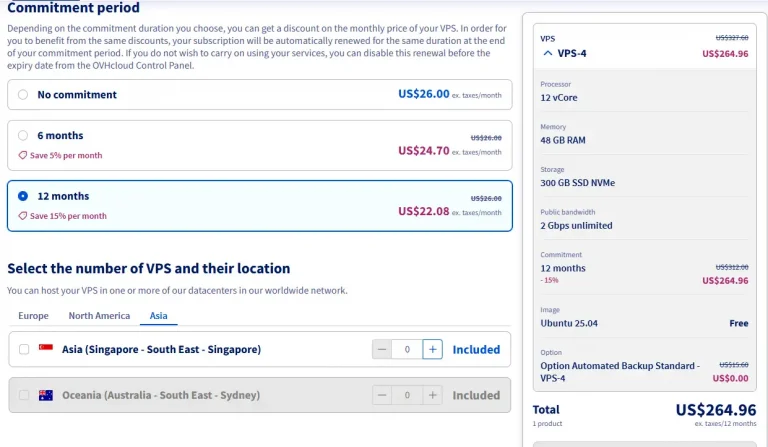Decrease Singapore VPS quantity with minus
Image resolution: width=768 pixels, height=447 pixels.
tap(382, 349)
